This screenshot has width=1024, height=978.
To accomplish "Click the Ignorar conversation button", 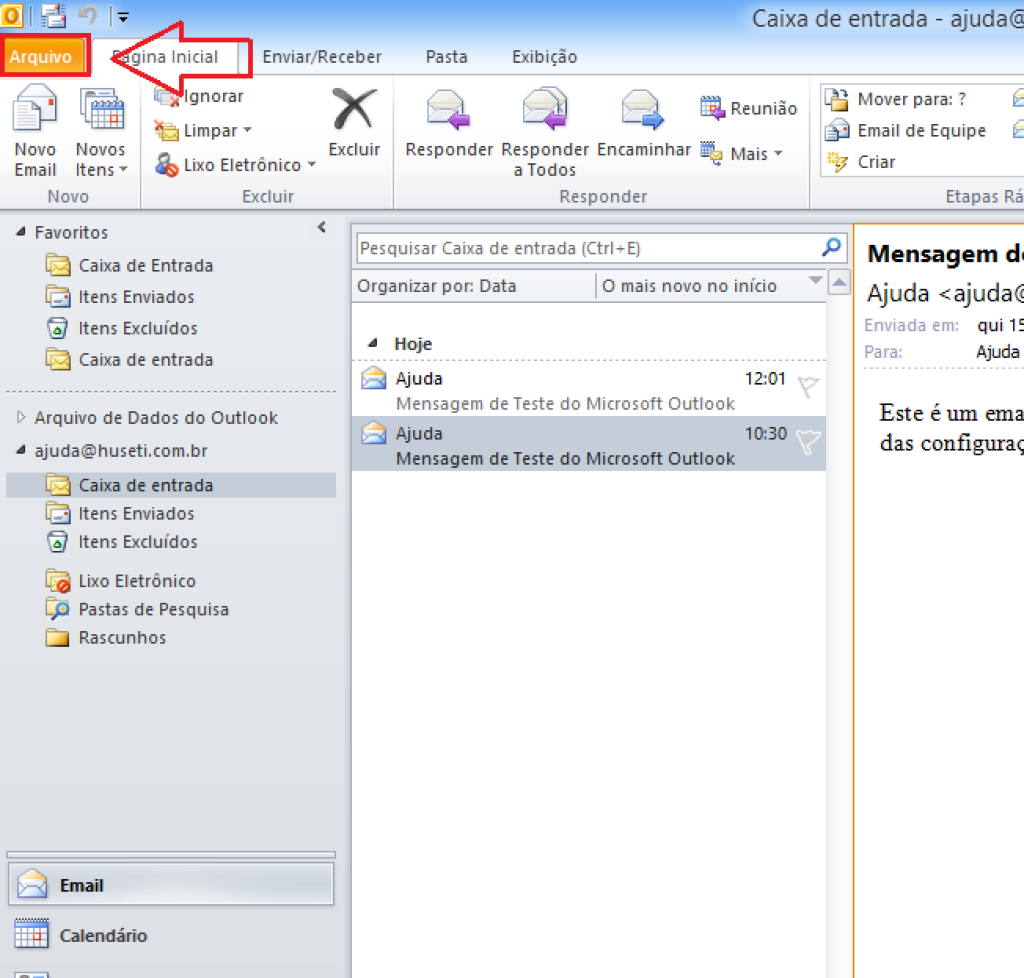I will pos(199,97).
